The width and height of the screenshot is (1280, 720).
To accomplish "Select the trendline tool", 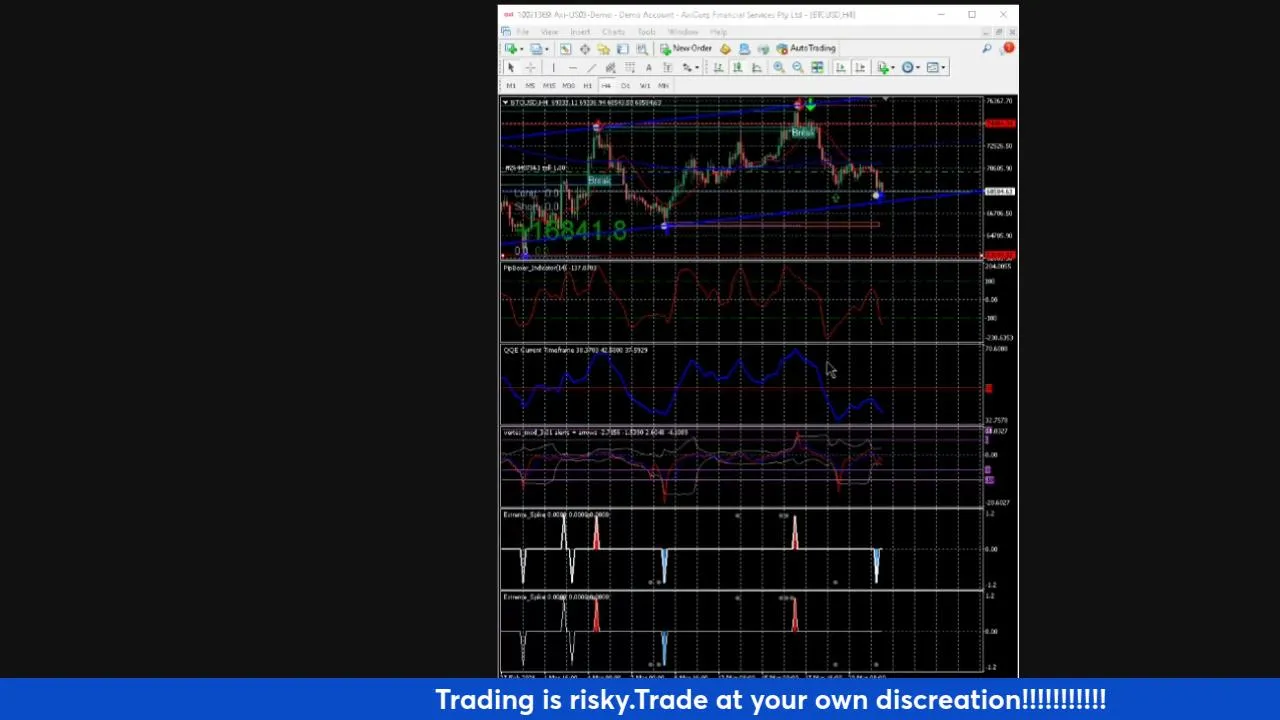I will click(591, 67).
